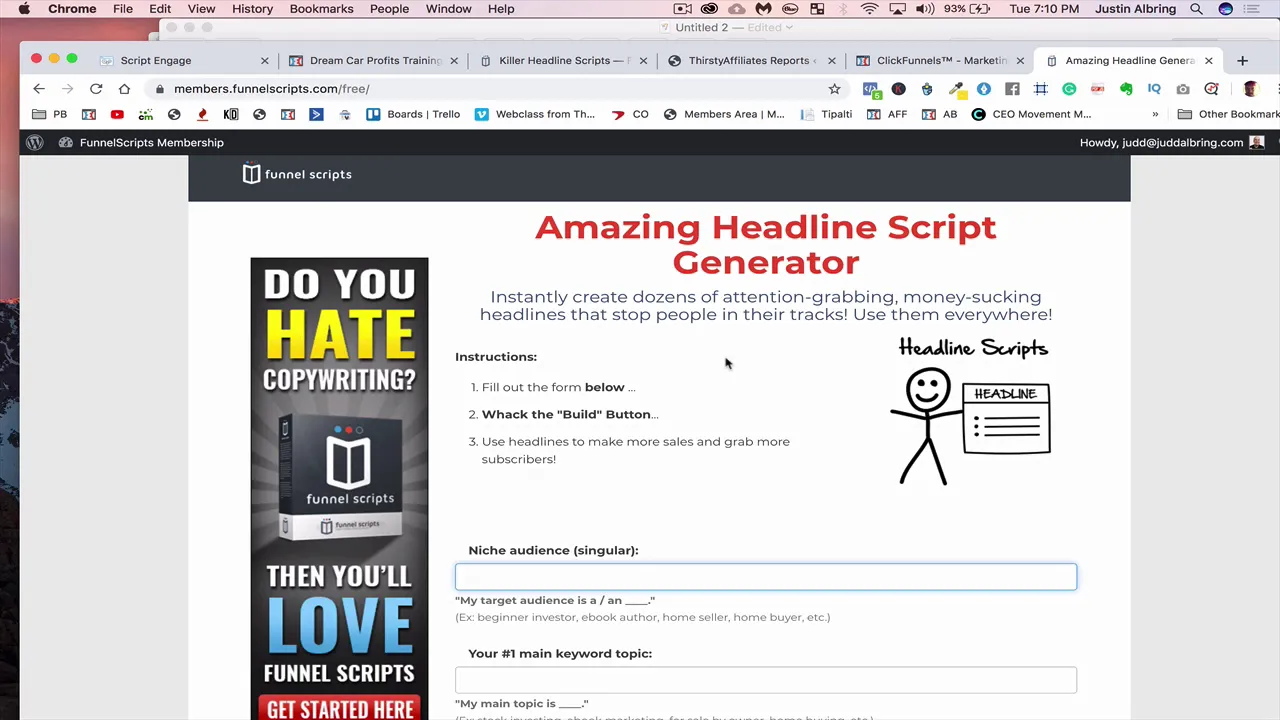
Task: Click the Howdy judd@juddalbring.com account link
Action: point(1171,142)
